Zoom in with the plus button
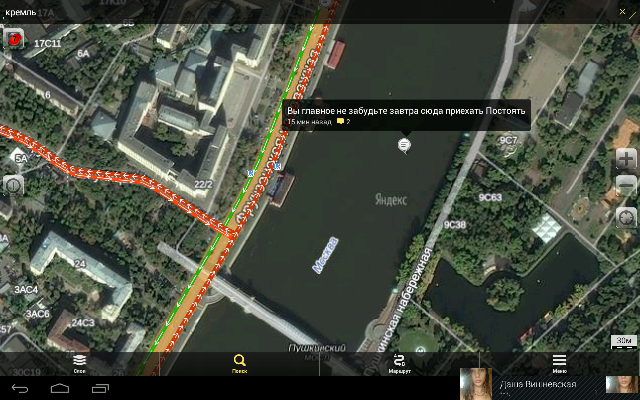 point(626,159)
